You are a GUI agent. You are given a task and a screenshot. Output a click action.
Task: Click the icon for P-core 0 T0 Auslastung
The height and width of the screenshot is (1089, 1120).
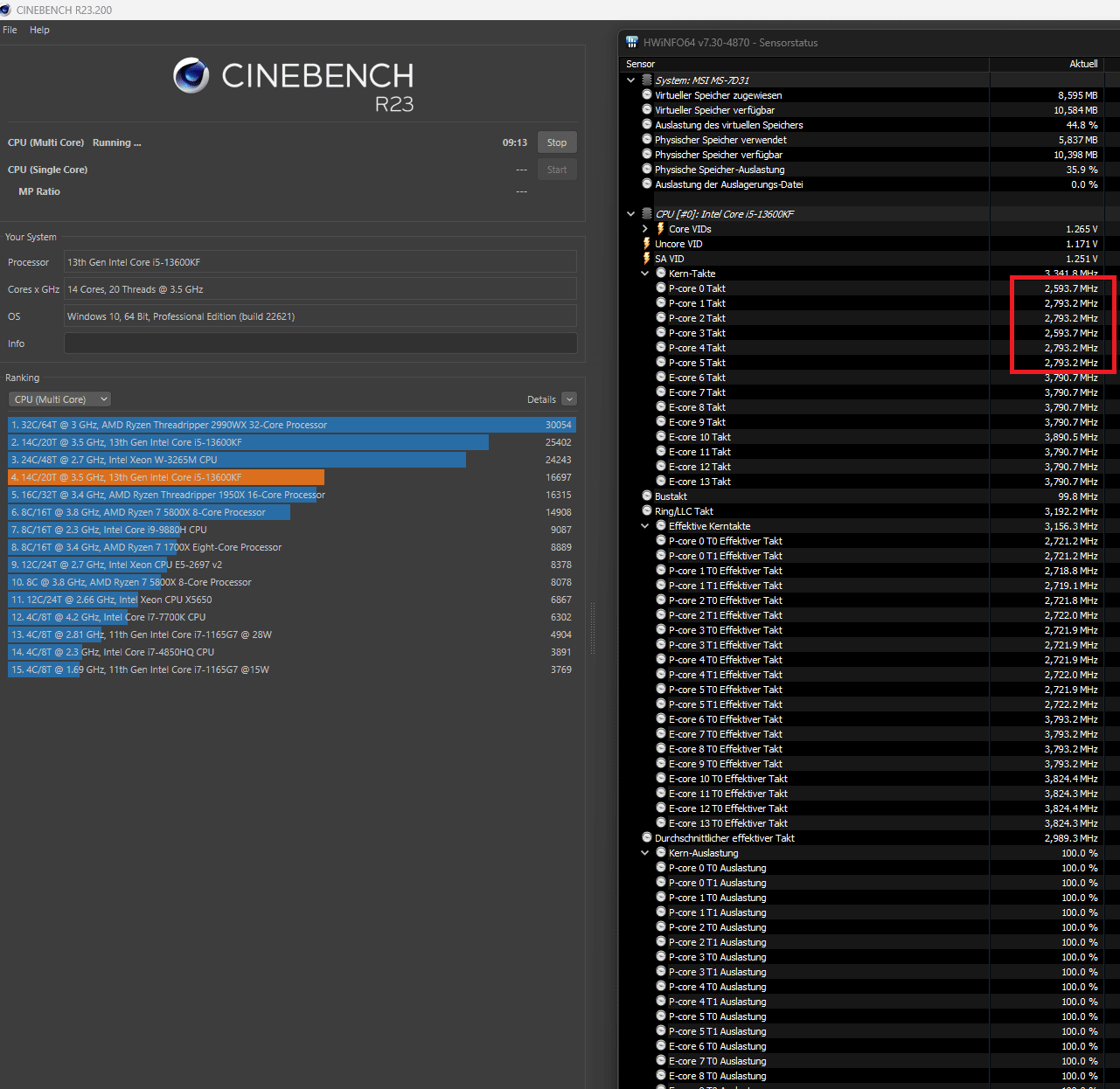(661, 867)
